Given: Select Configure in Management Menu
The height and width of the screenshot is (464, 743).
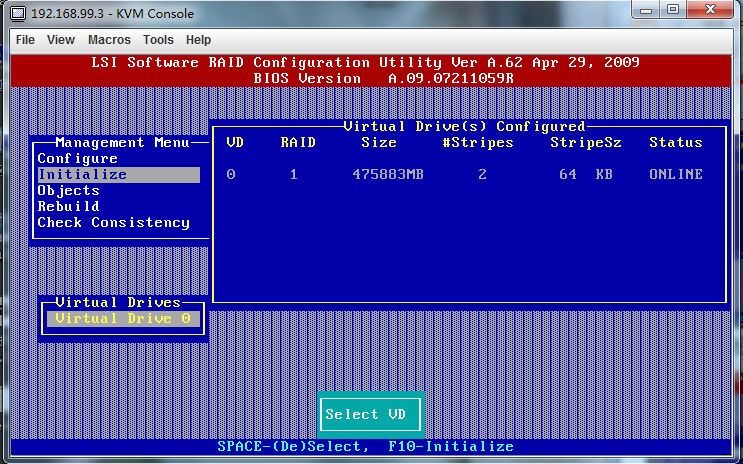Looking at the screenshot, I should click(x=78, y=158).
